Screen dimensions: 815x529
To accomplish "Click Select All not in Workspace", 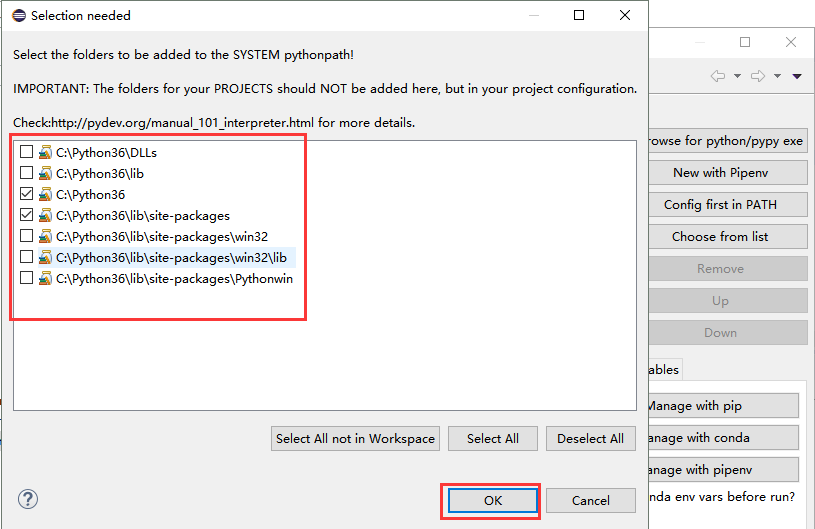I will coord(355,439).
